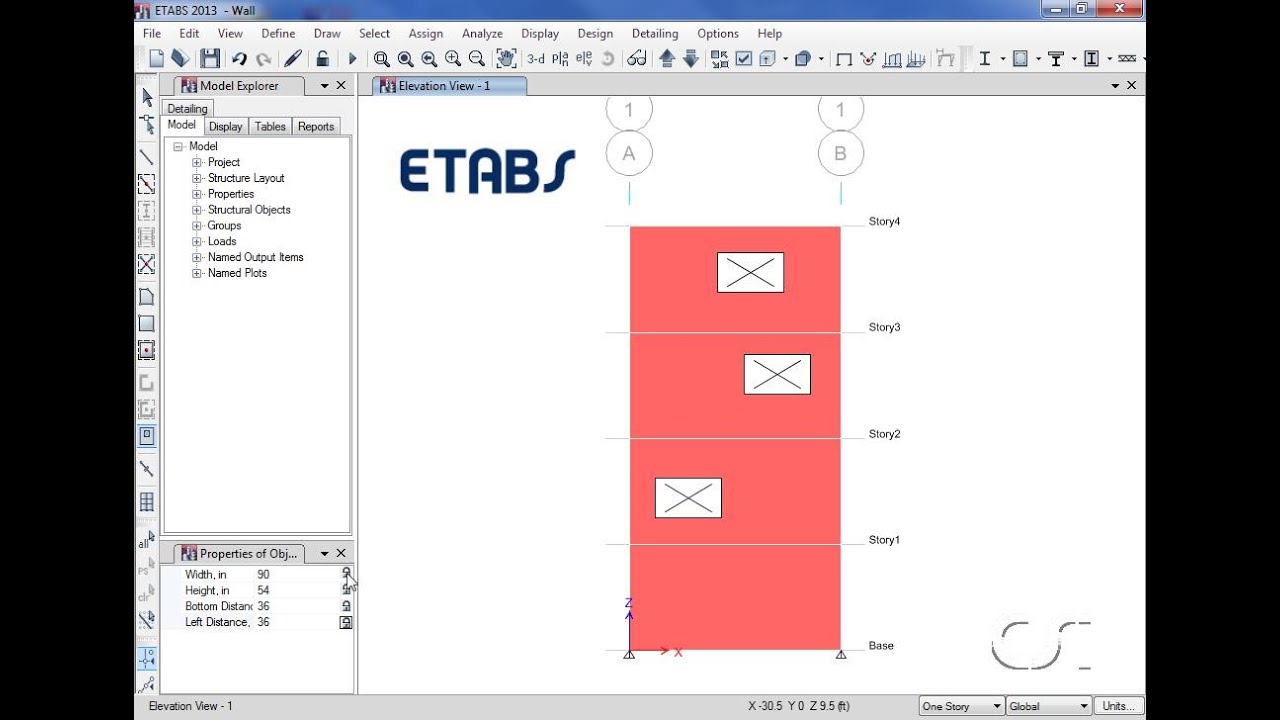
Task: Switch to Elevation view button
Action: 584,59
